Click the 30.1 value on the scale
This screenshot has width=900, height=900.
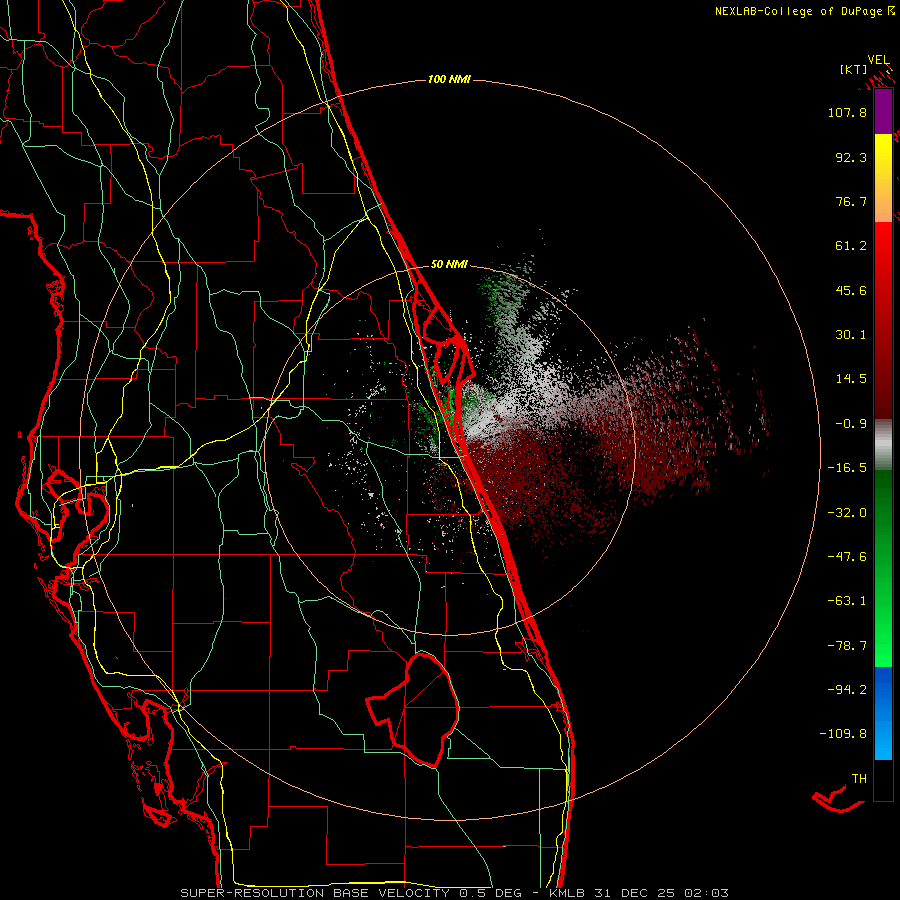[x=851, y=335]
